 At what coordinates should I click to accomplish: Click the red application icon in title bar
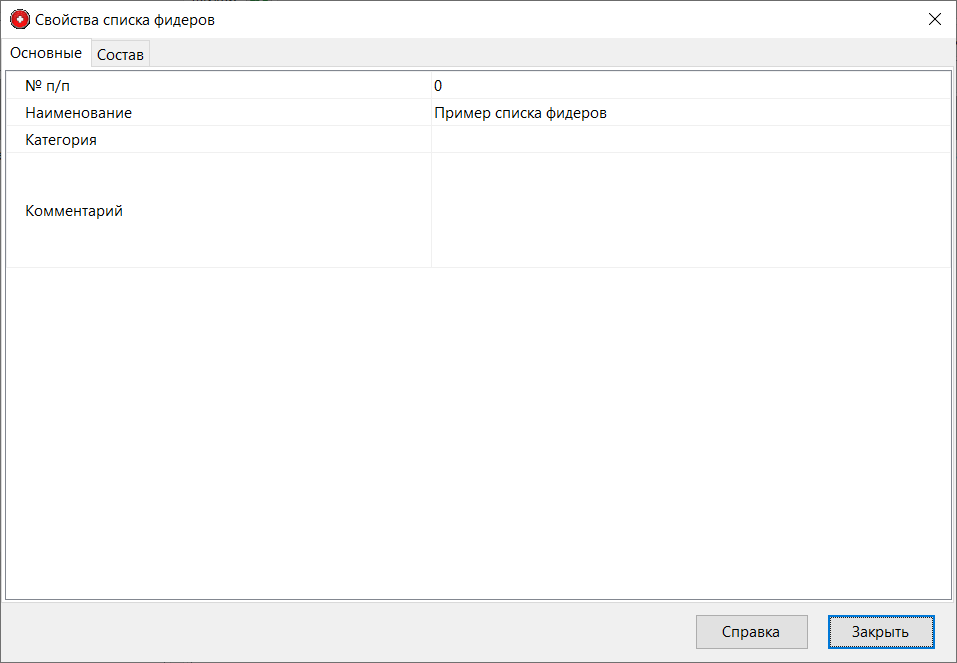pyautogui.click(x=19, y=19)
